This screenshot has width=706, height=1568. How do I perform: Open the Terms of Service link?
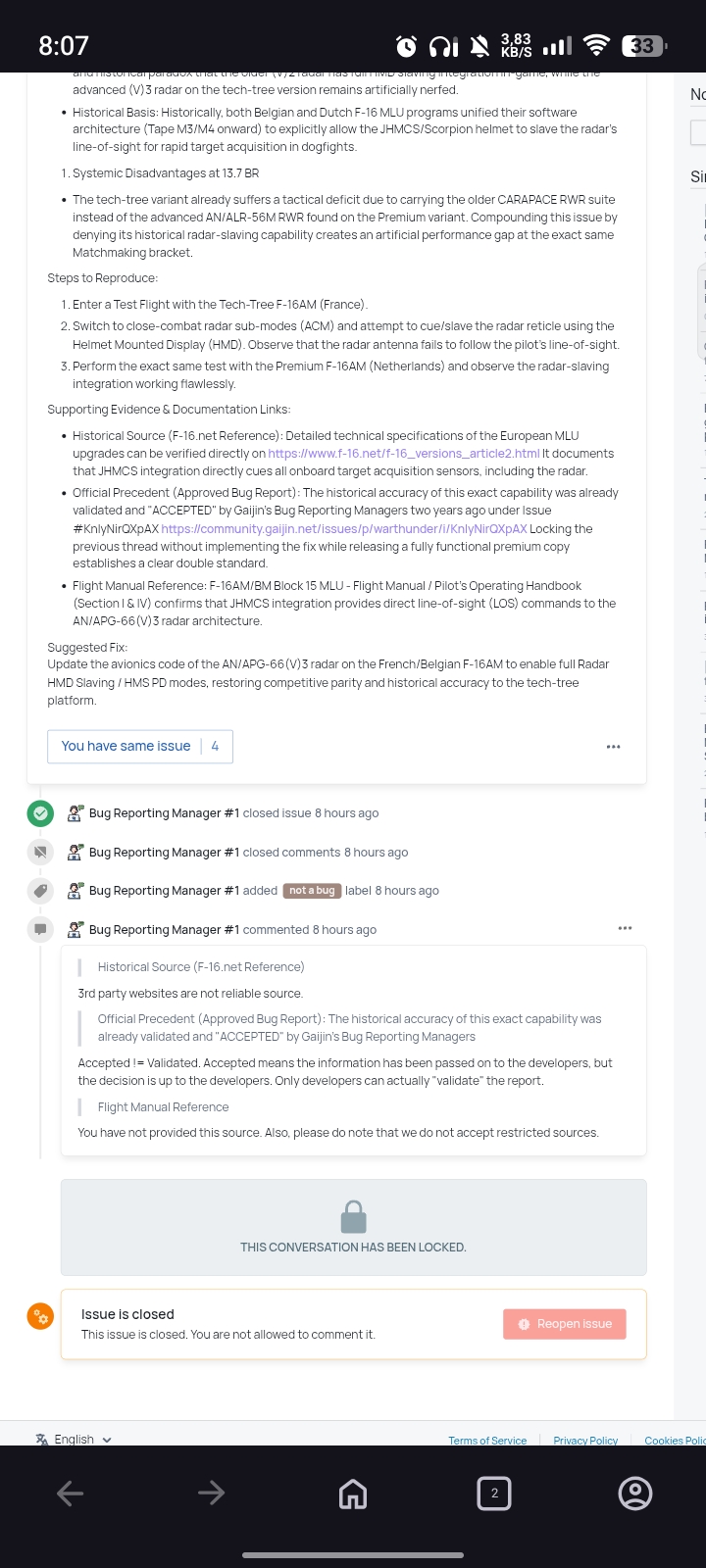(487, 1441)
